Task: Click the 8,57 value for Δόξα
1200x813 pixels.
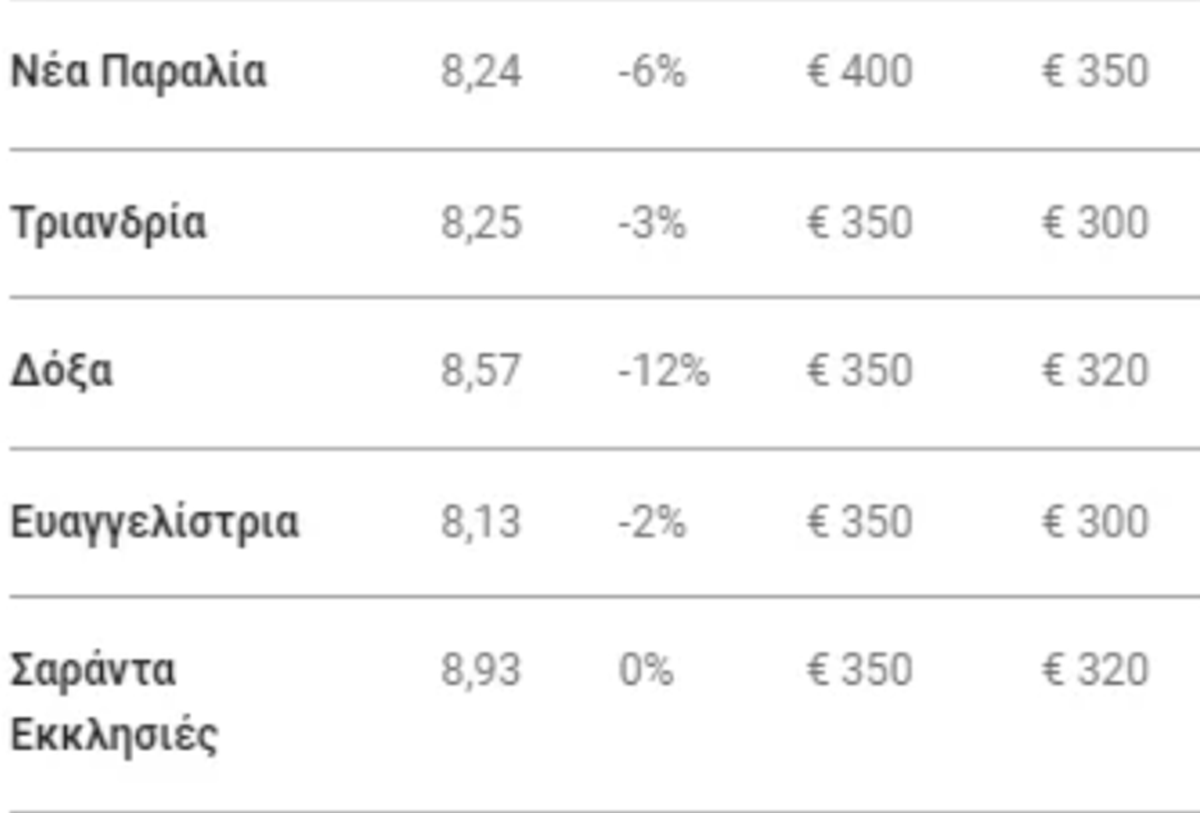Action: tap(481, 372)
